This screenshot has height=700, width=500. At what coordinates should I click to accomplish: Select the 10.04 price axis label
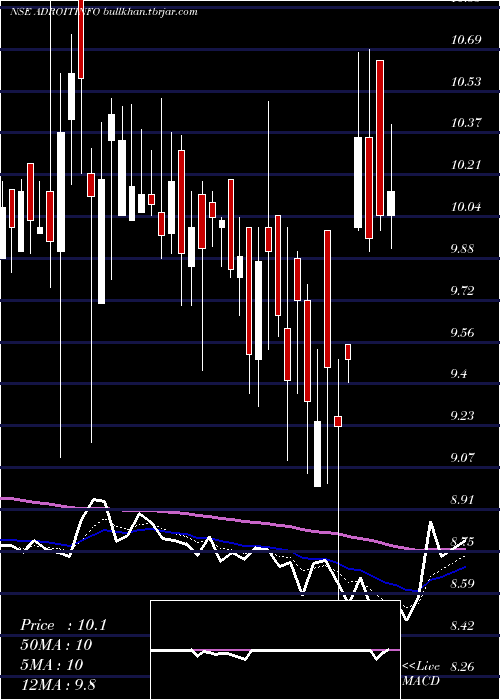466,207
